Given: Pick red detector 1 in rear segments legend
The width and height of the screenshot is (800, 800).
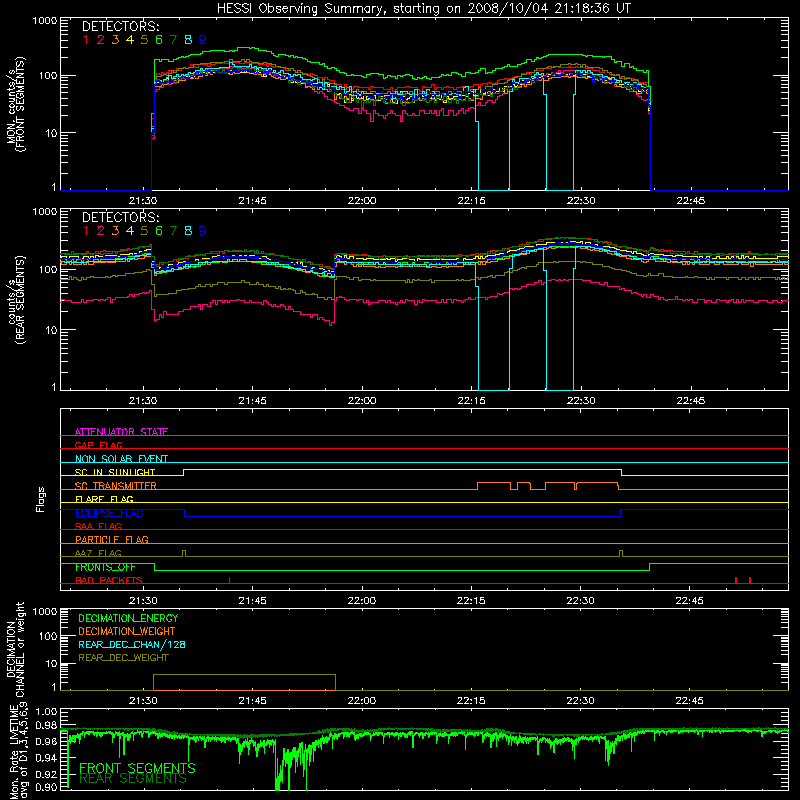Looking at the screenshot, I should pyautogui.click(x=86, y=231).
